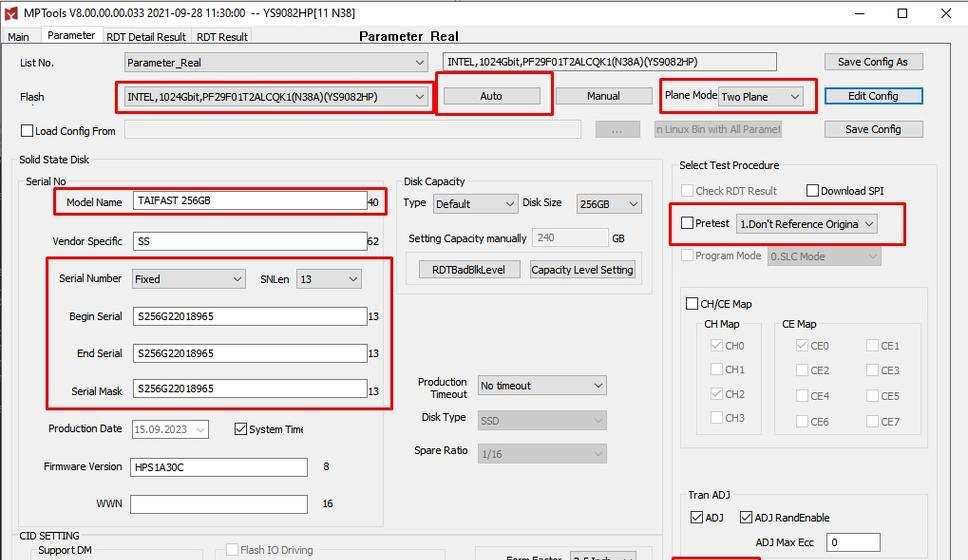Click the Manual button
Viewport: 968px width, 560px height.
pos(603,96)
